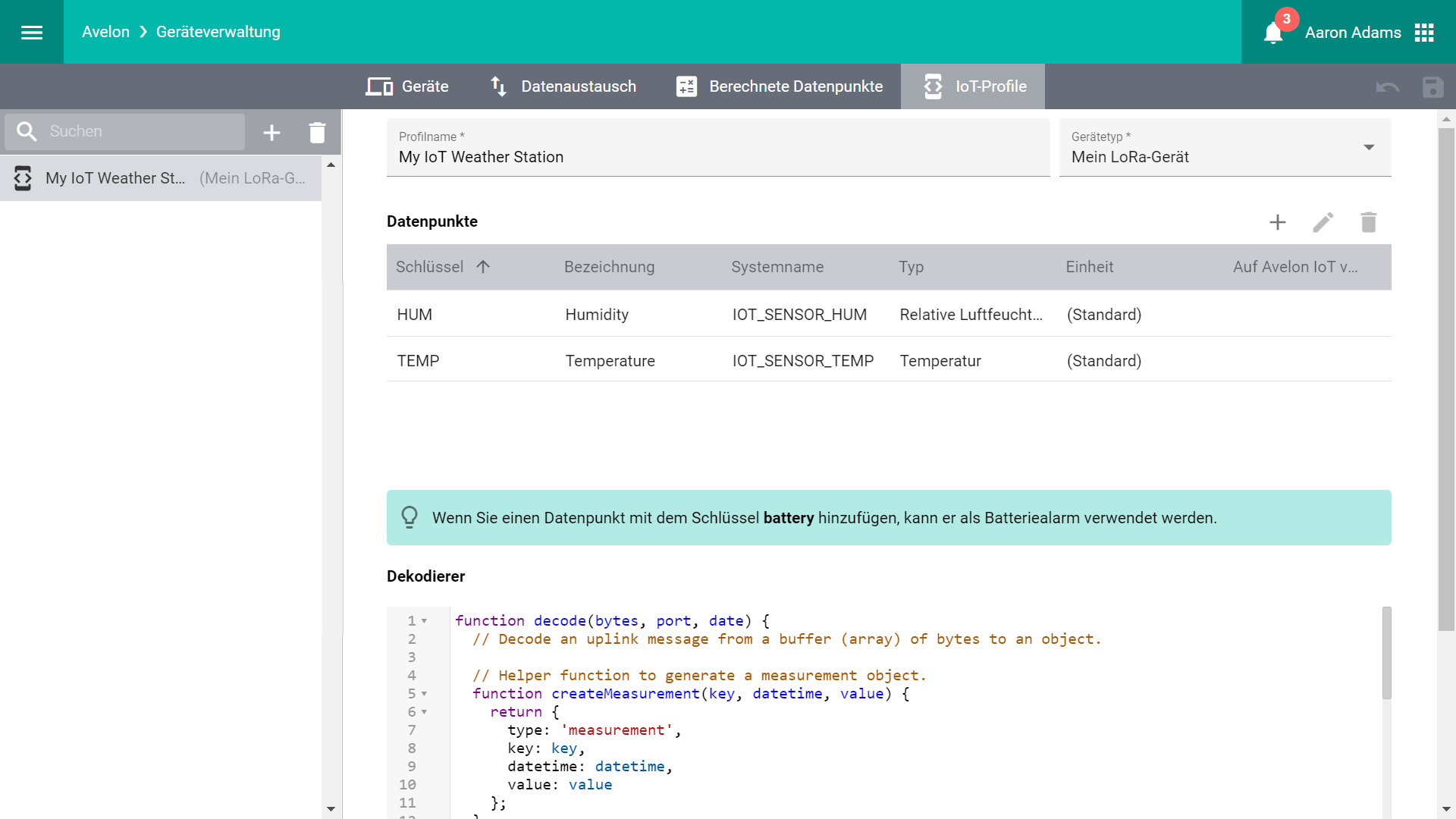Click (Standard) unit in HUM row

coord(1104,315)
